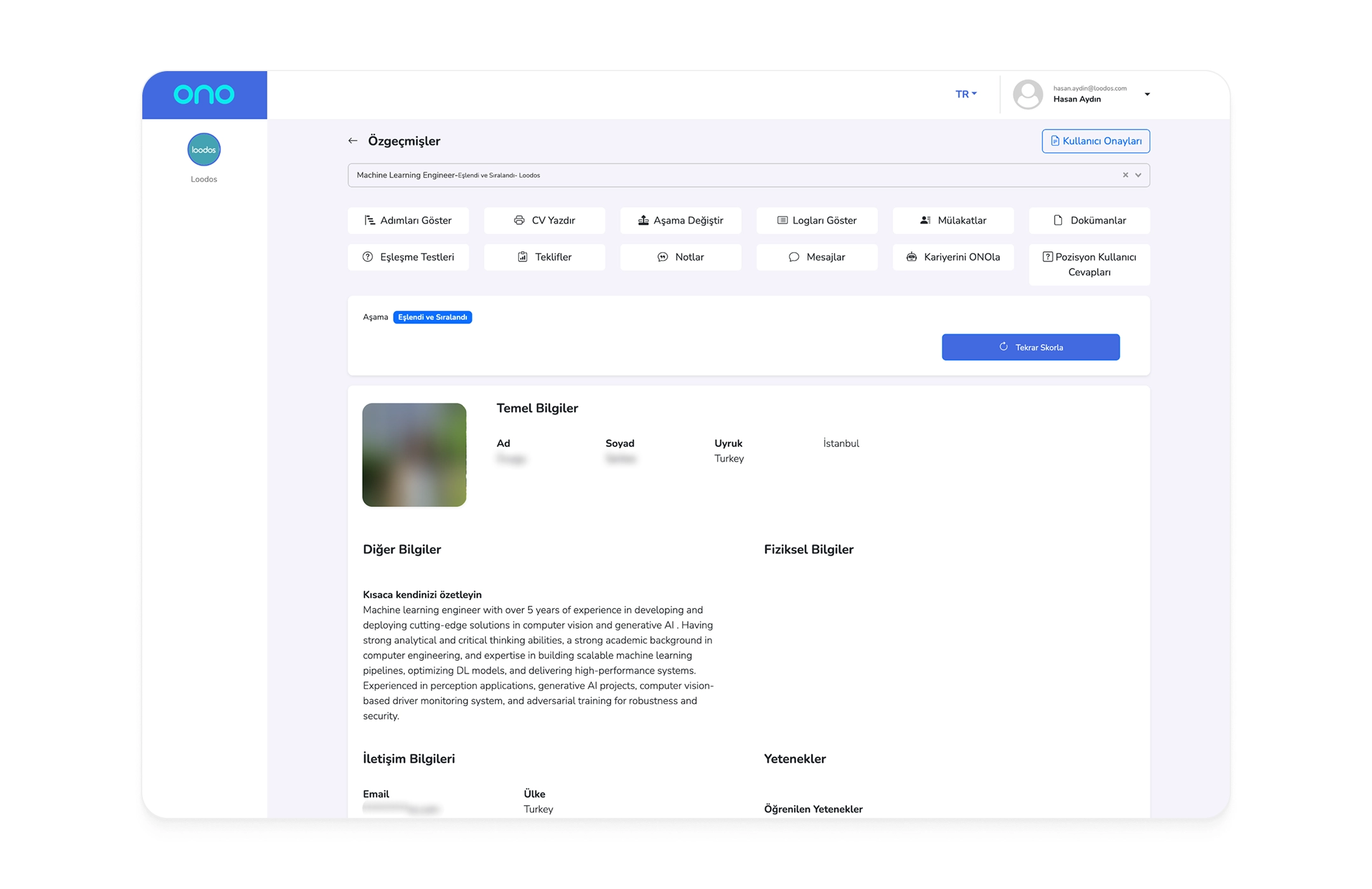The image size is (1372, 889).
Task: Click the Dokümanlar file icon
Action: 1058,220
